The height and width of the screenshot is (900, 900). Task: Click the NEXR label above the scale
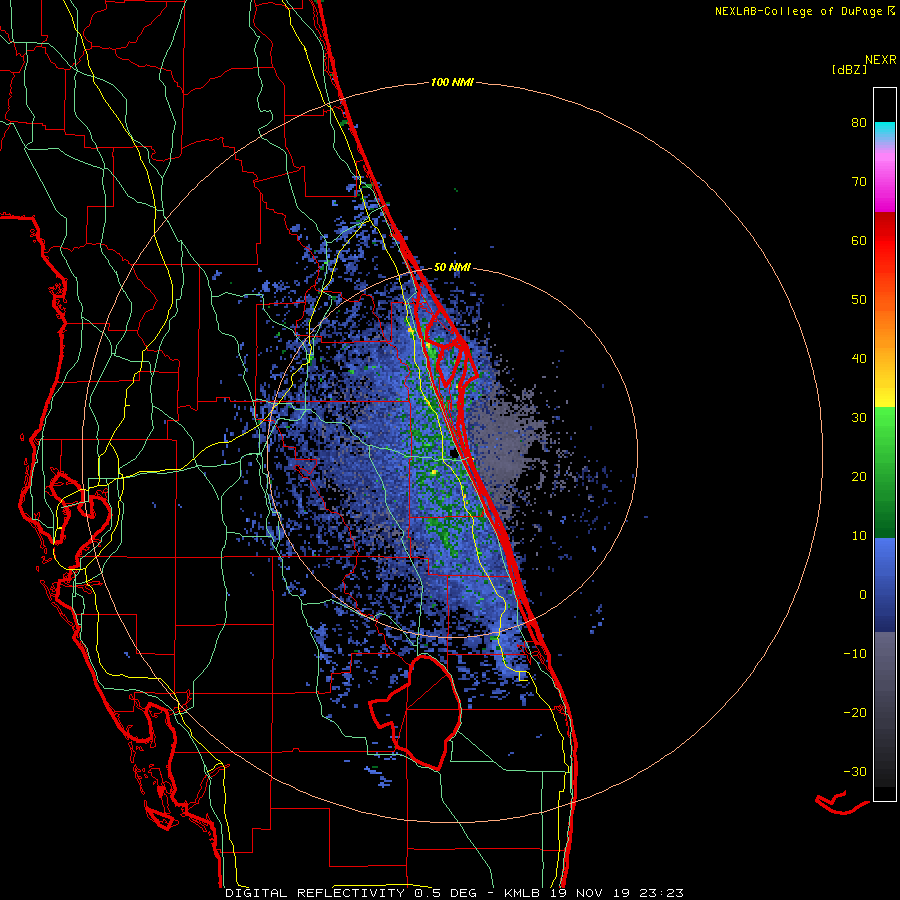click(x=880, y=60)
